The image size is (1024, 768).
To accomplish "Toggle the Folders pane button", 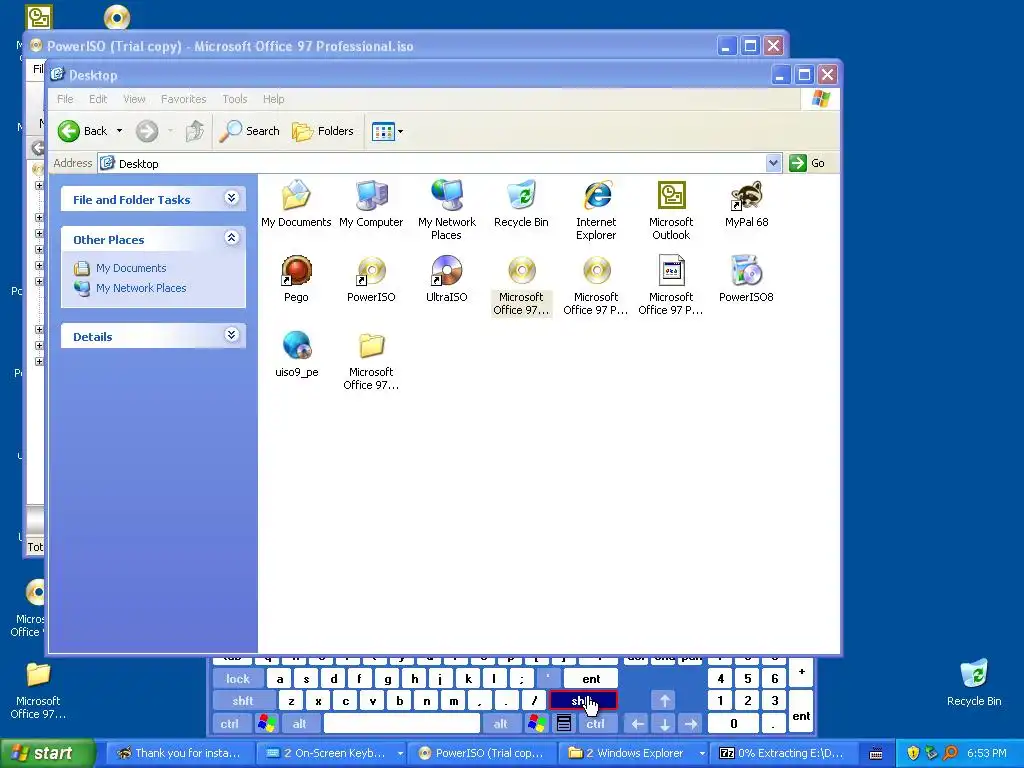I will click(323, 131).
